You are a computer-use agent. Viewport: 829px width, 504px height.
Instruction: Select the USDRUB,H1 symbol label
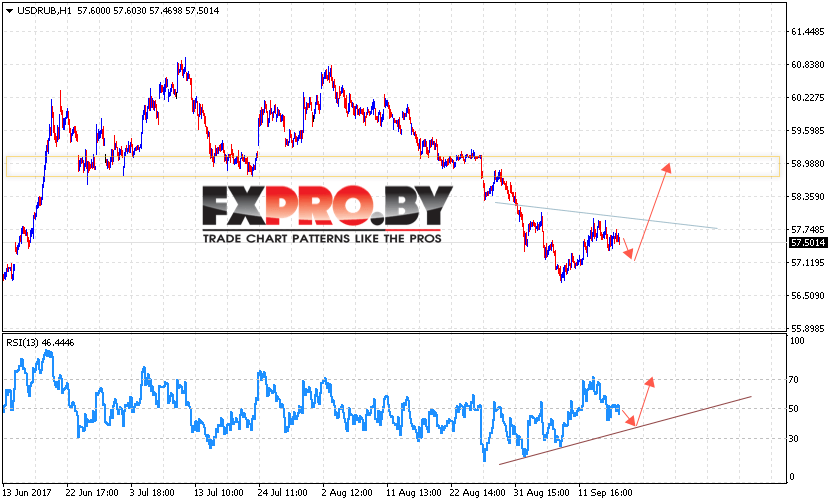pyautogui.click(x=44, y=11)
